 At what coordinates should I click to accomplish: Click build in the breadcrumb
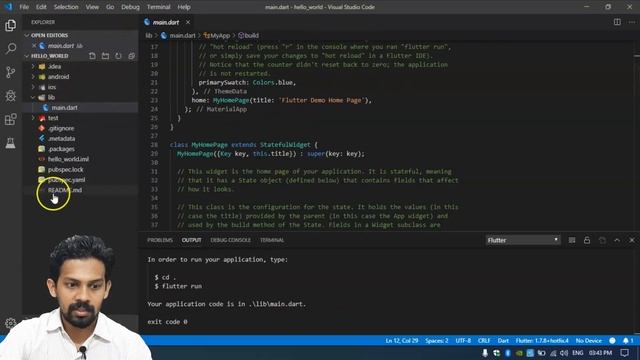(248, 36)
